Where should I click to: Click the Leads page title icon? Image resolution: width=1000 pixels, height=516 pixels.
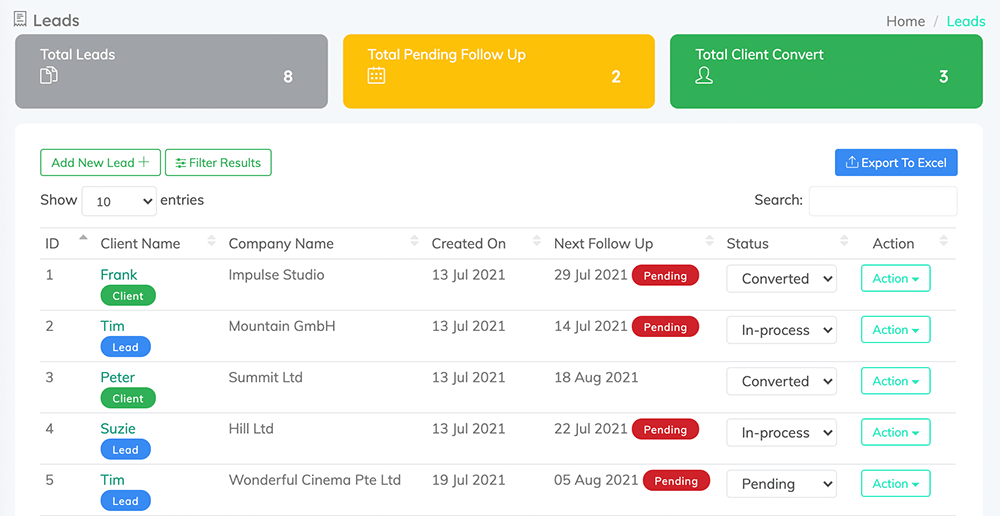pyautogui.click(x=20, y=19)
